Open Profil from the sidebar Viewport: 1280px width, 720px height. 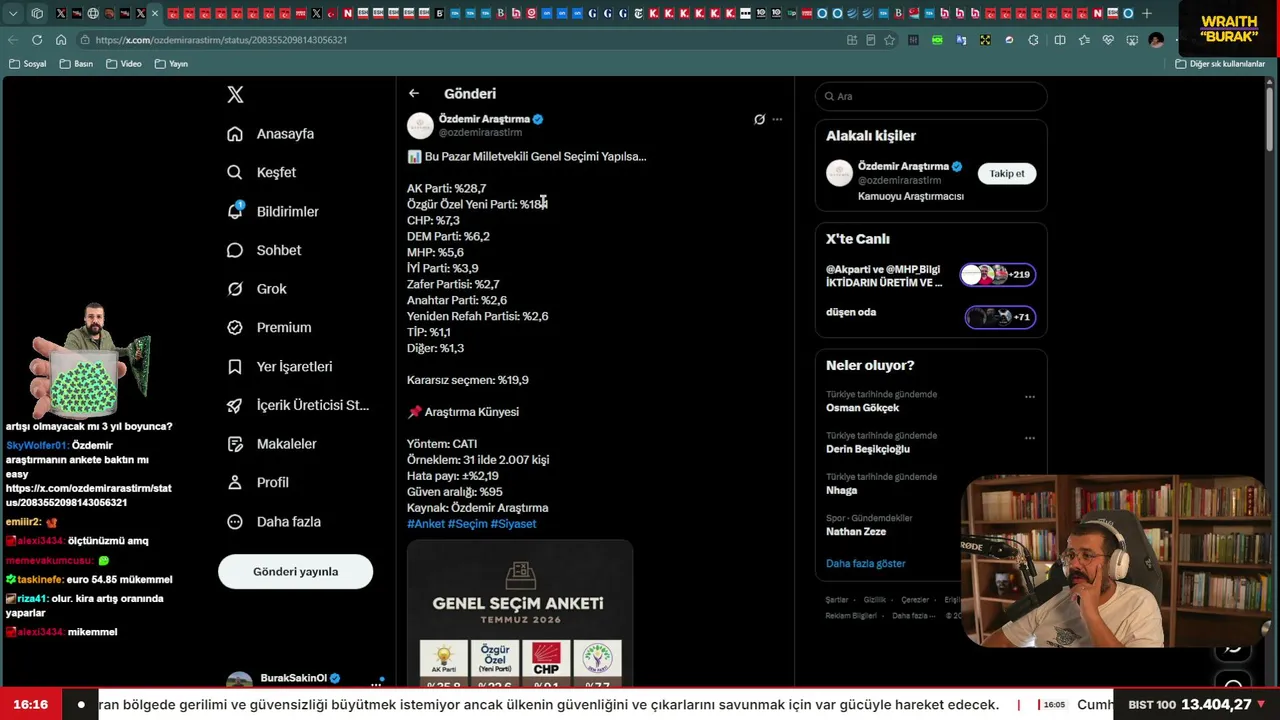pyautogui.click(x=257, y=482)
